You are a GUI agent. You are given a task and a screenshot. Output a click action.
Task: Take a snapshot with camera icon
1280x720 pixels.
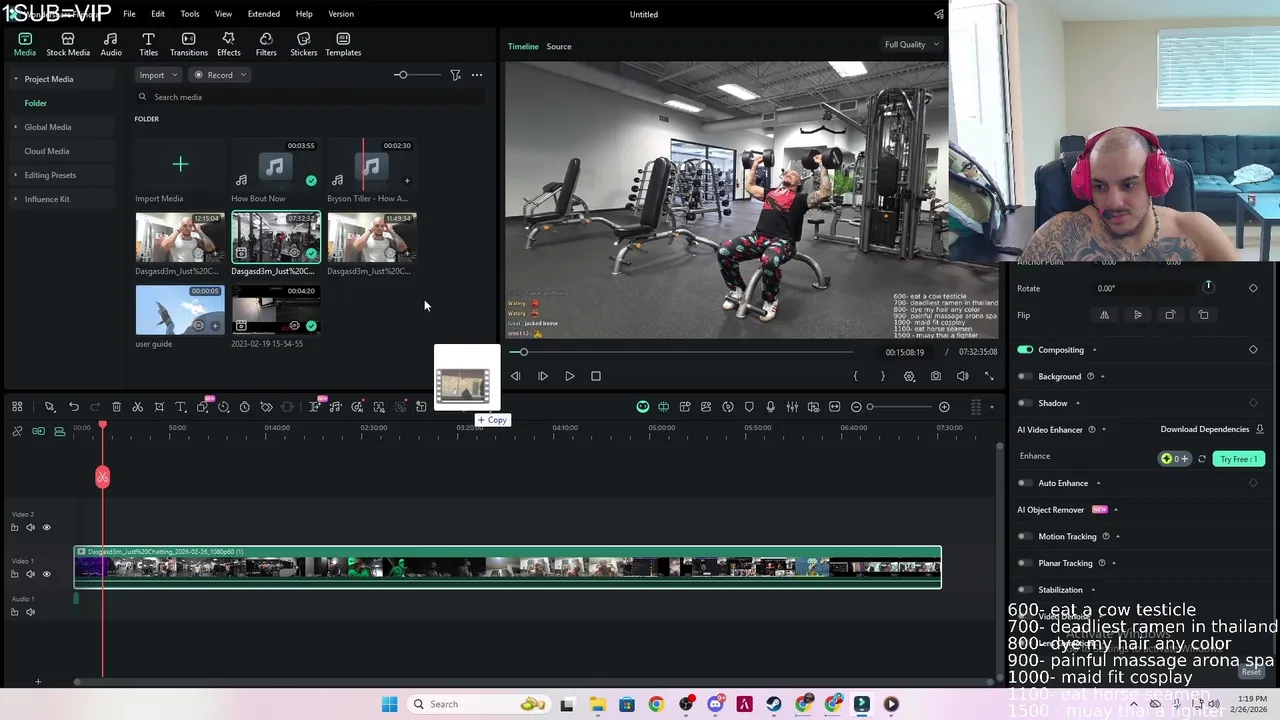point(936,376)
